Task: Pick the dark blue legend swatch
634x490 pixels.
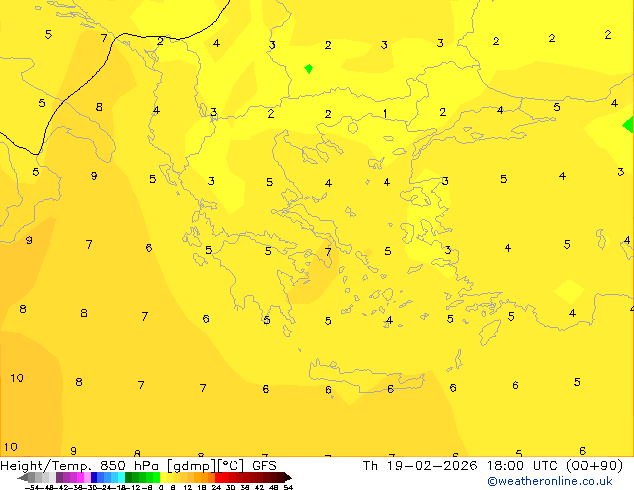Action: 94,477
